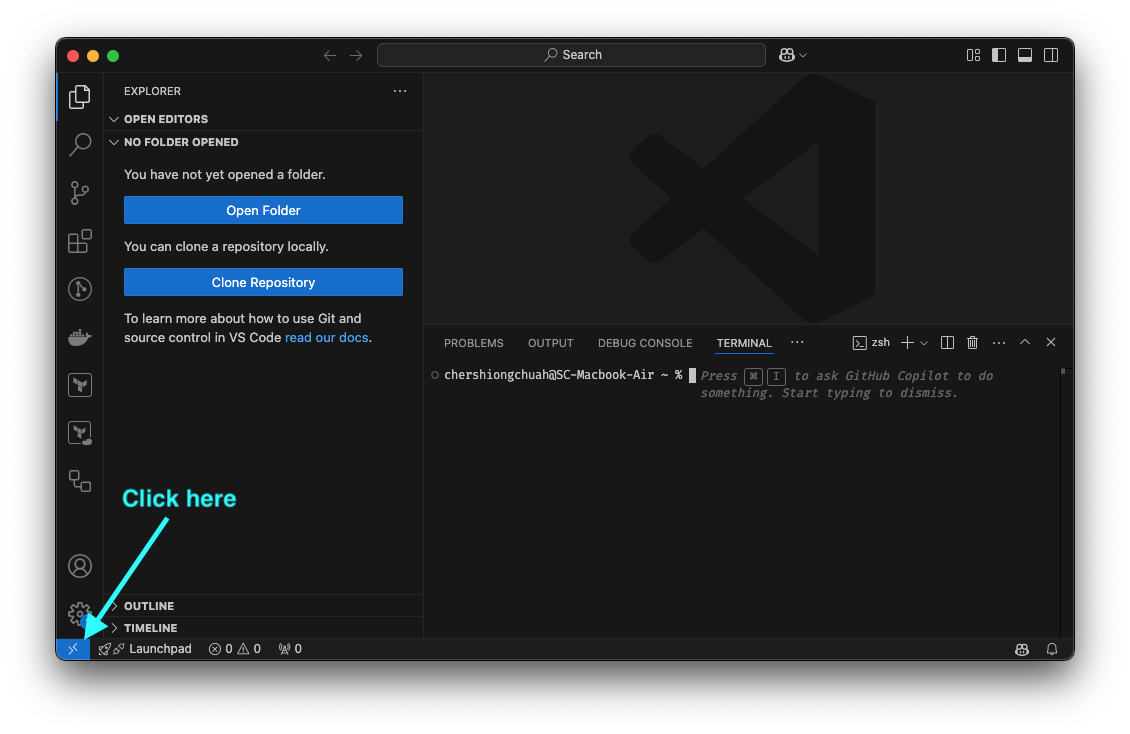Open the Git Graph timeline icon in activity bar
Image resolution: width=1130 pixels, height=734 pixels.
tap(80, 289)
